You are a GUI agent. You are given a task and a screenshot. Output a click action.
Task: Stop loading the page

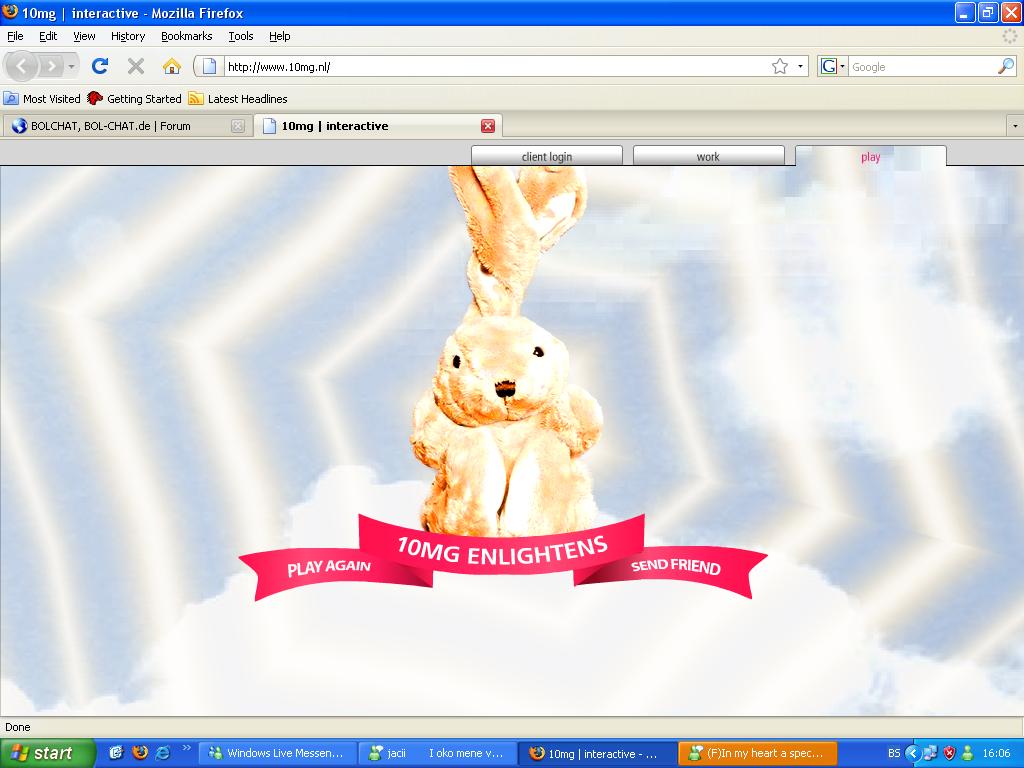tap(136, 66)
